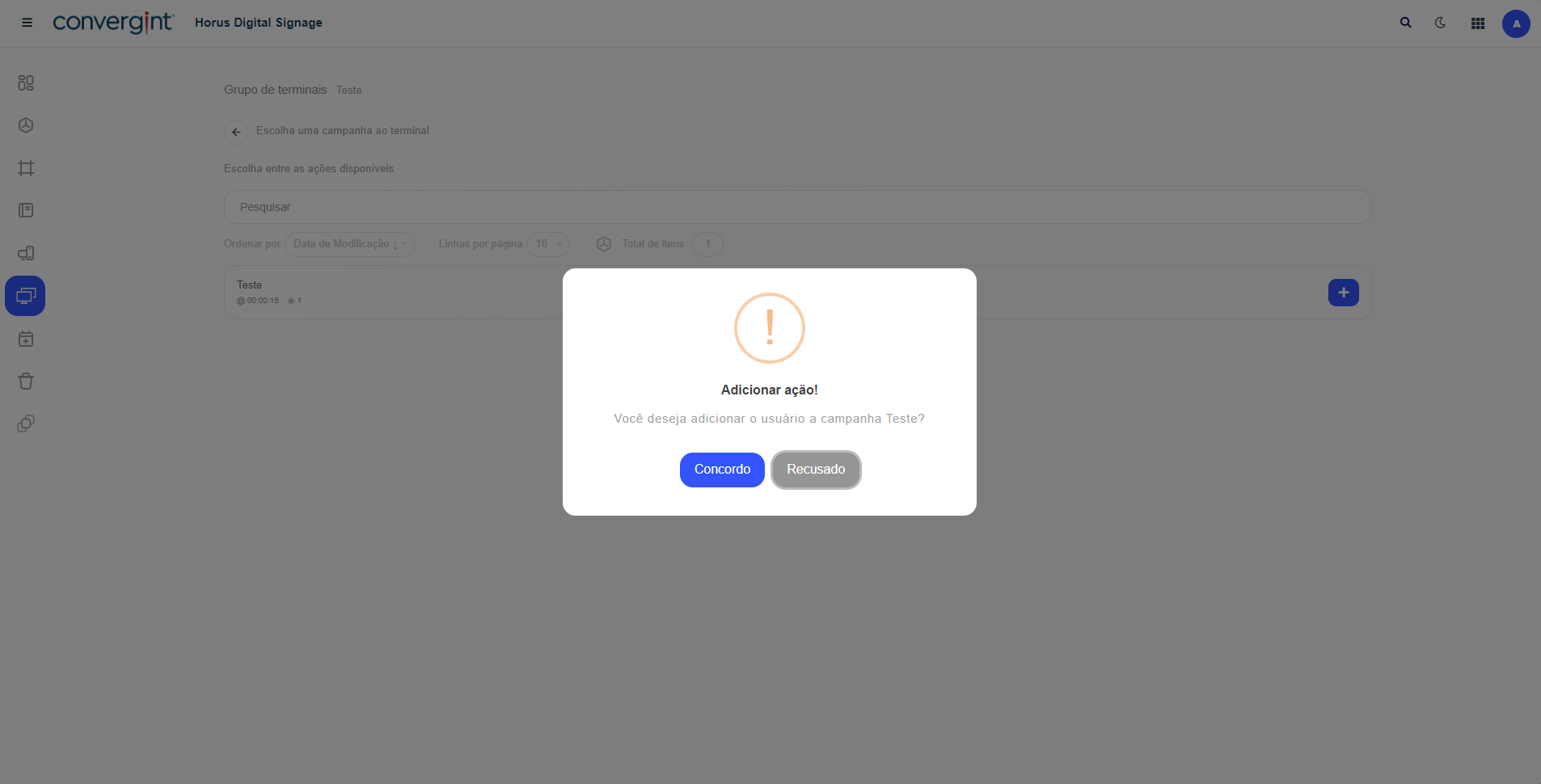Expand Linhas por página dropdown
The width and height of the screenshot is (1541, 784).
548,244
